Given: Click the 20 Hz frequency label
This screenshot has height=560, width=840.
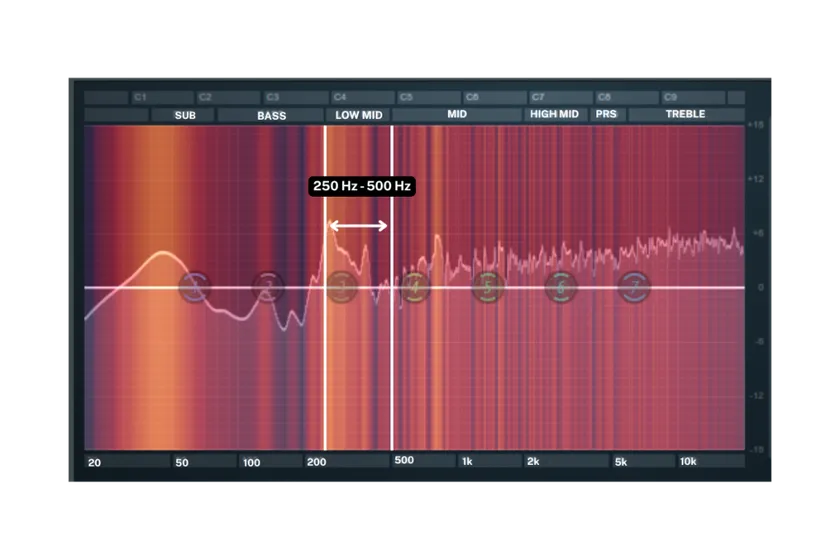Looking at the screenshot, I should click(94, 462).
